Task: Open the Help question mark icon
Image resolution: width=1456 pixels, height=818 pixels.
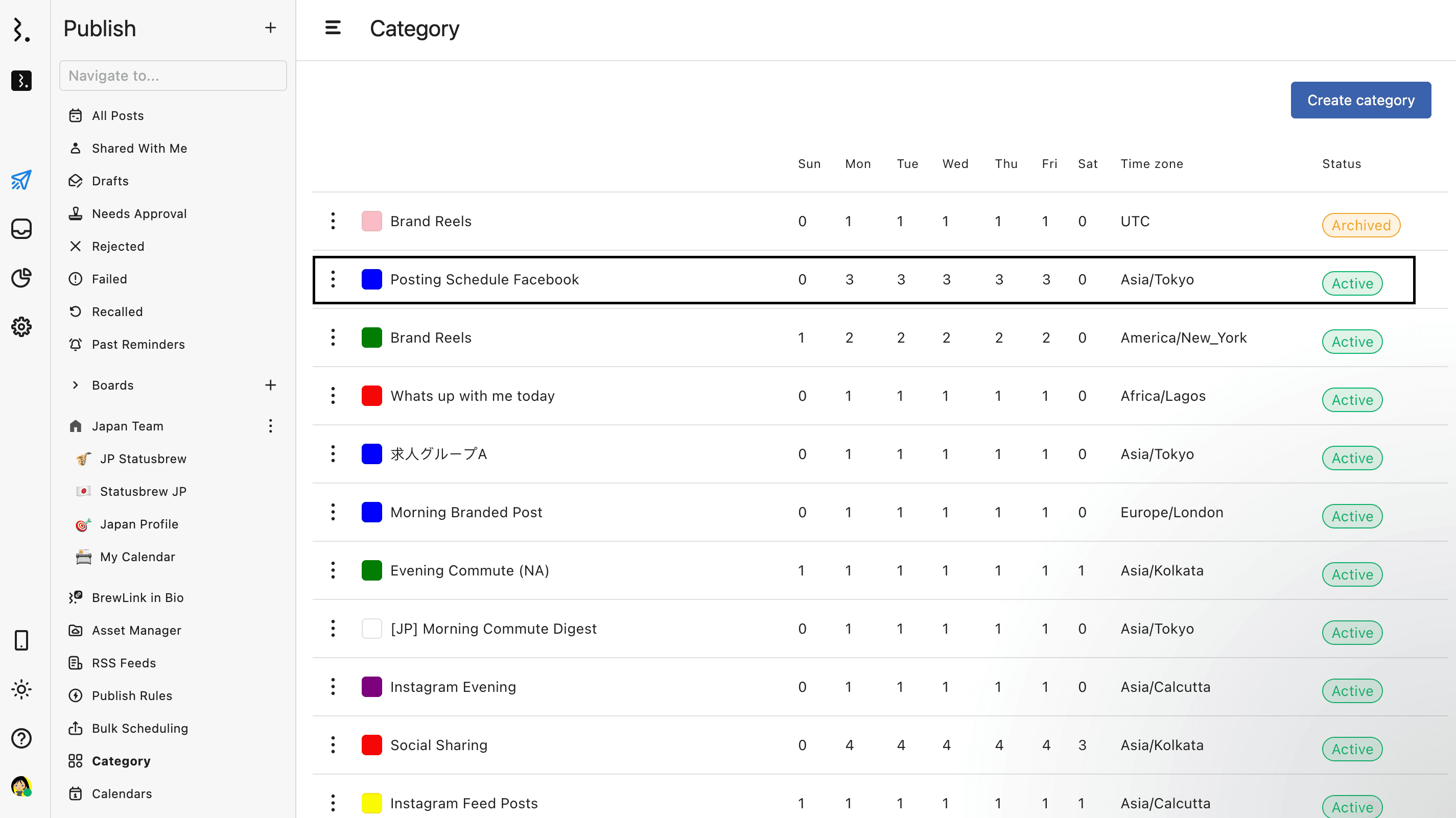Action: point(21,738)
